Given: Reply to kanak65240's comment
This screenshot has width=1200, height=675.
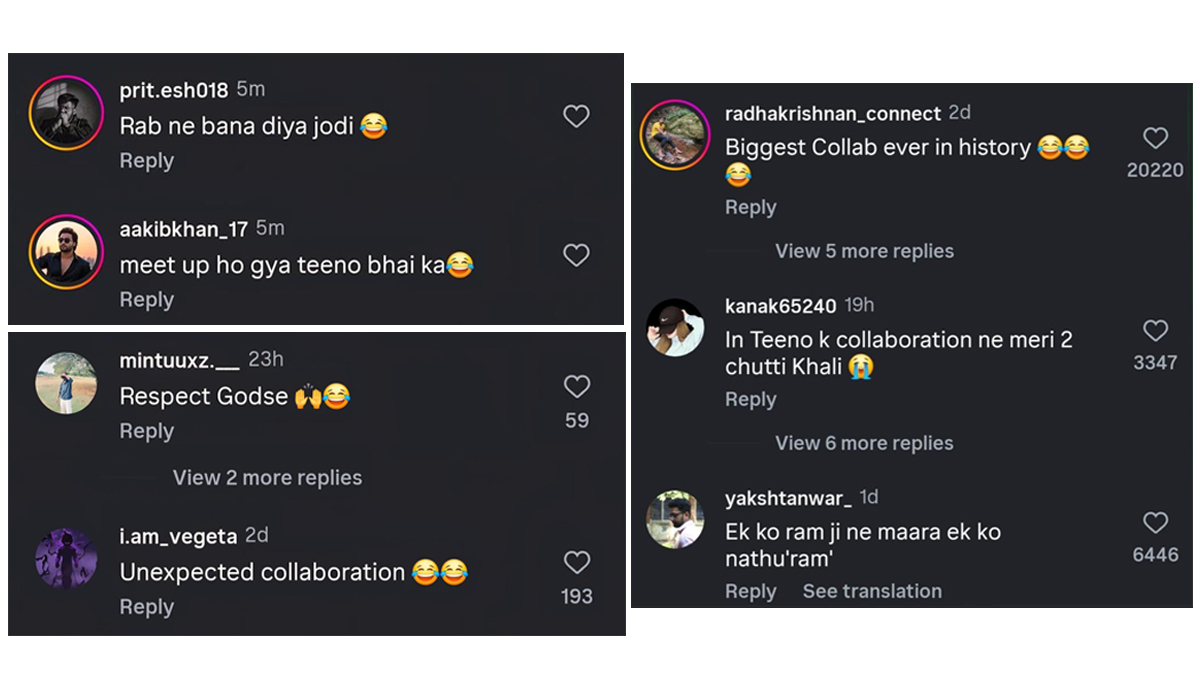Looking at the screenshot, I should (x=750, y=399).
